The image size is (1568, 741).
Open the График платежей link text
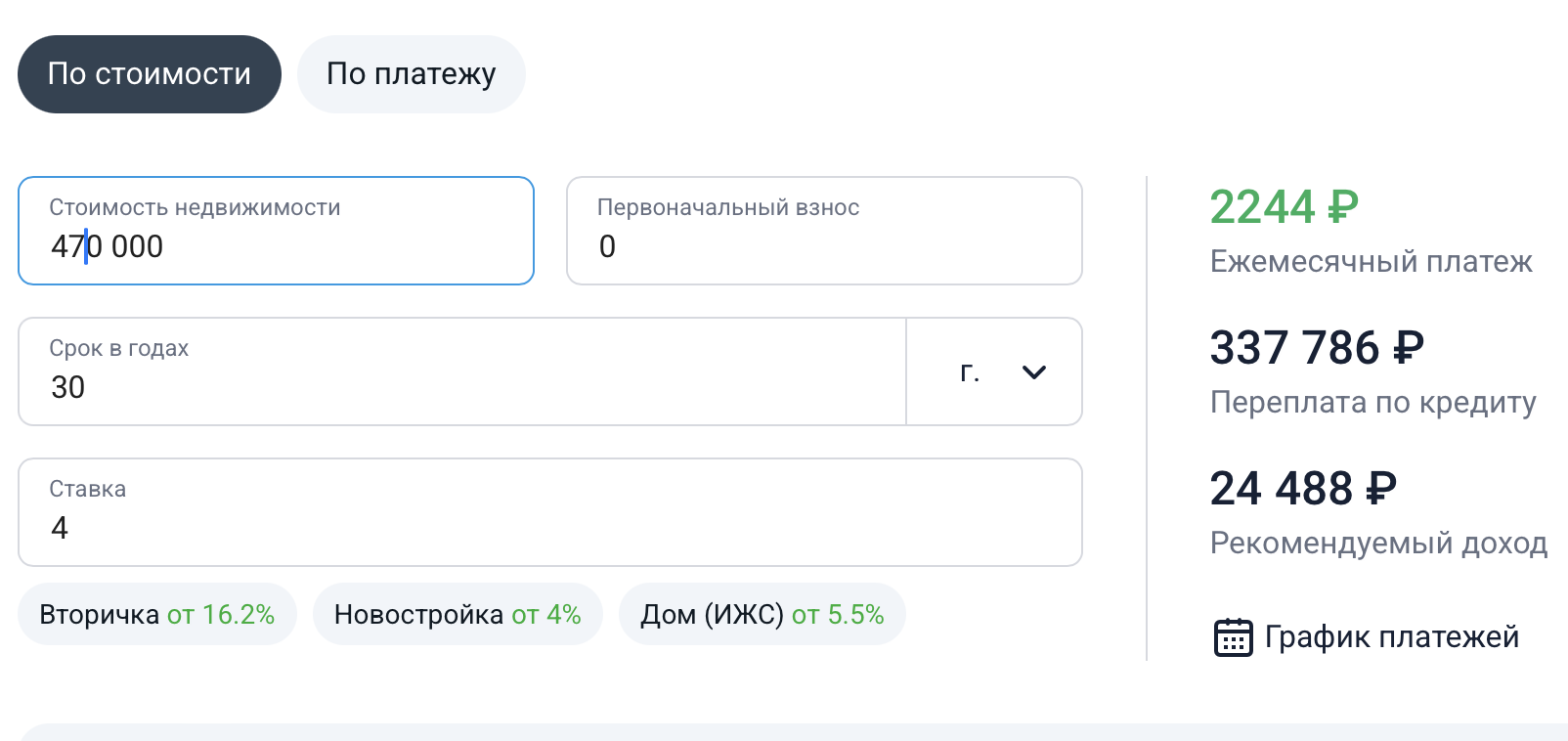[x=1391, y=637]
